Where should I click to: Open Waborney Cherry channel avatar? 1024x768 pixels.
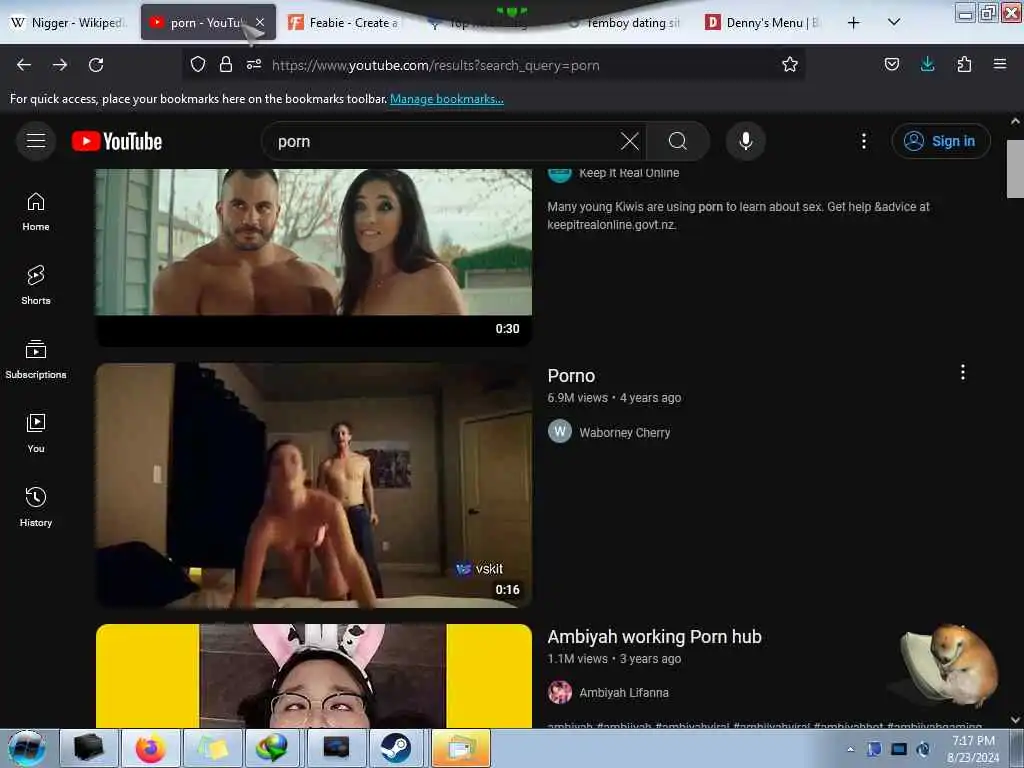point(560,432)
